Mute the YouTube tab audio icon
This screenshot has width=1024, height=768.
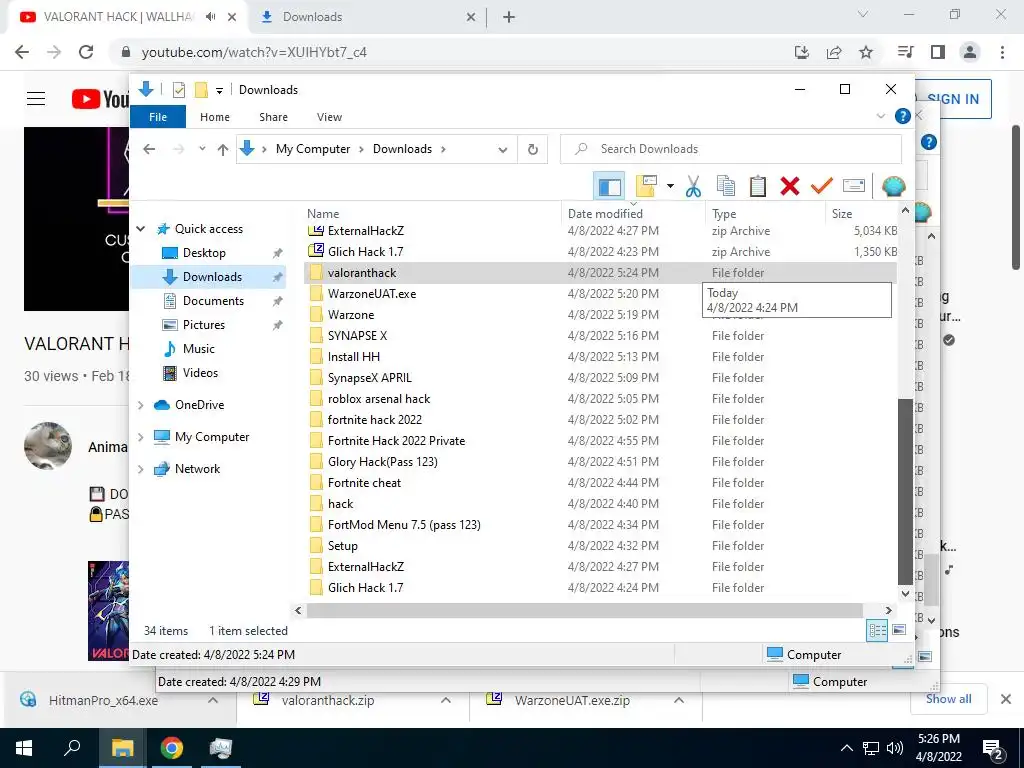pos(210,17)
